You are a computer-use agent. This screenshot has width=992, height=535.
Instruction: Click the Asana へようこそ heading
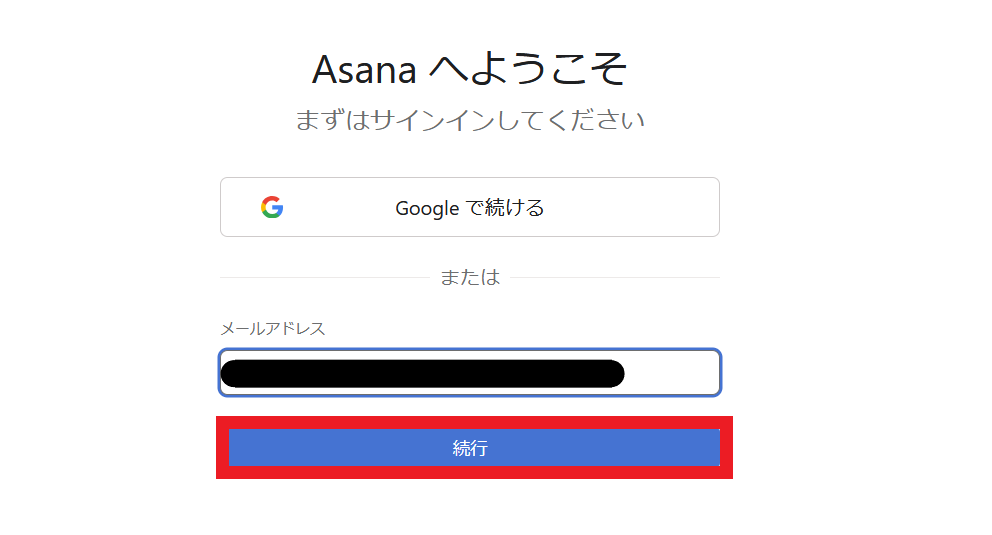coord(469,69)
